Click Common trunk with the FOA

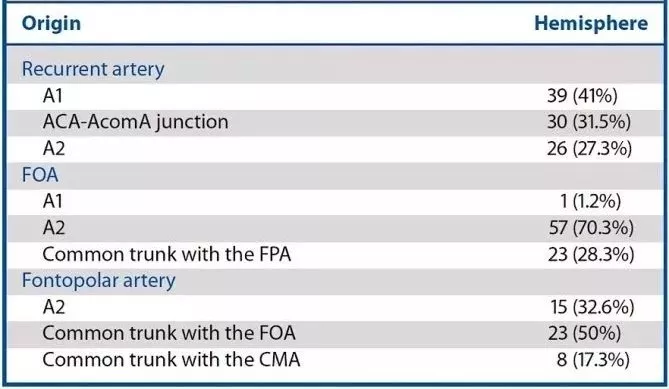click(x=169, y=333)
